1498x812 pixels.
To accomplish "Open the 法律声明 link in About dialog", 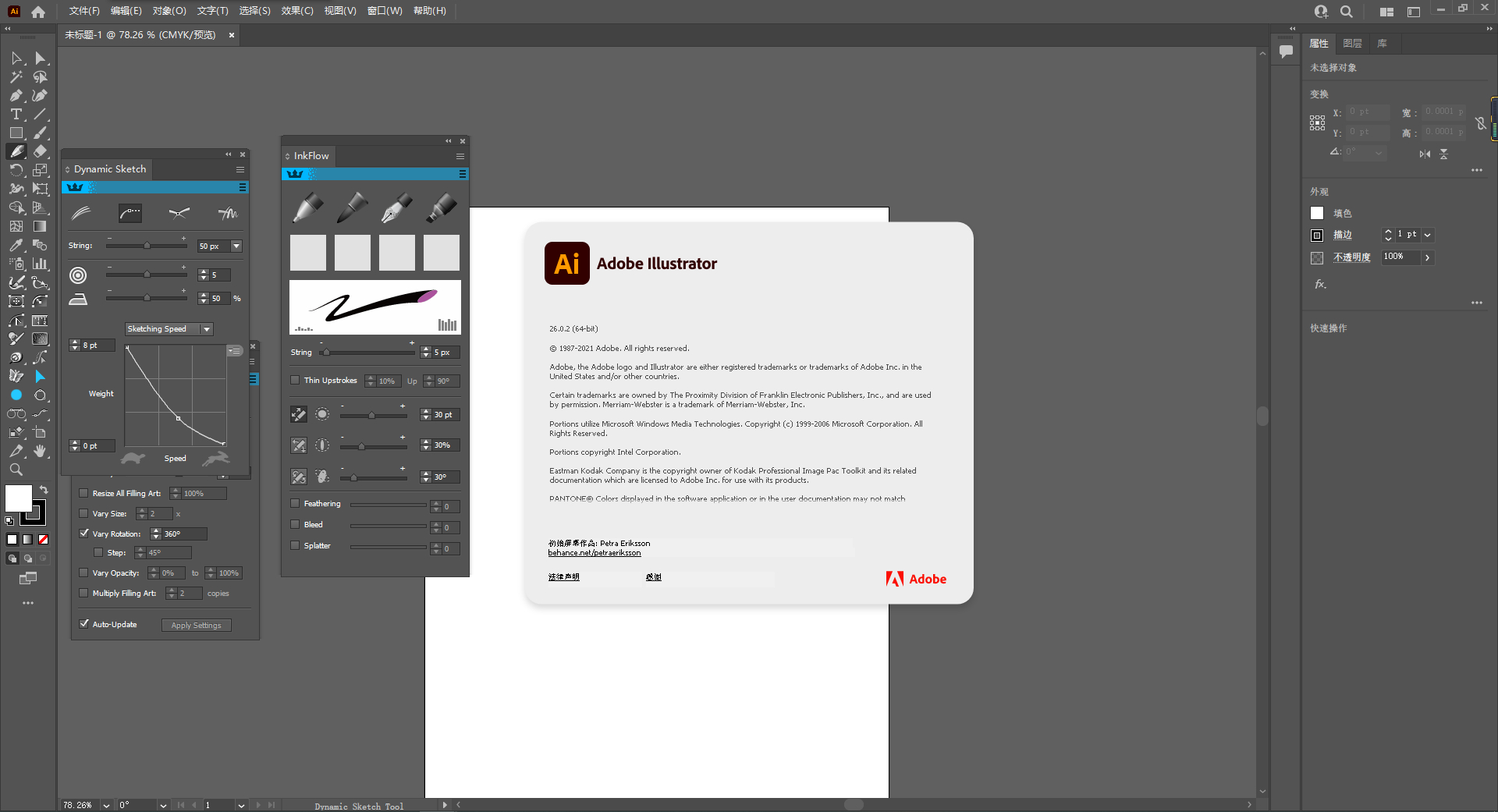I will click(x=563, y=577).
